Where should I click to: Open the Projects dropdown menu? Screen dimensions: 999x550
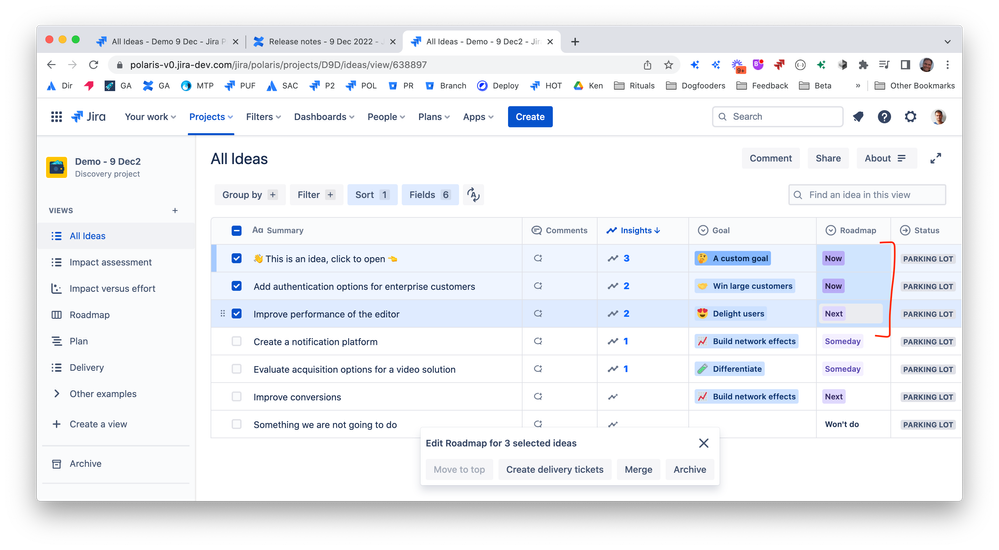[211, 117]
